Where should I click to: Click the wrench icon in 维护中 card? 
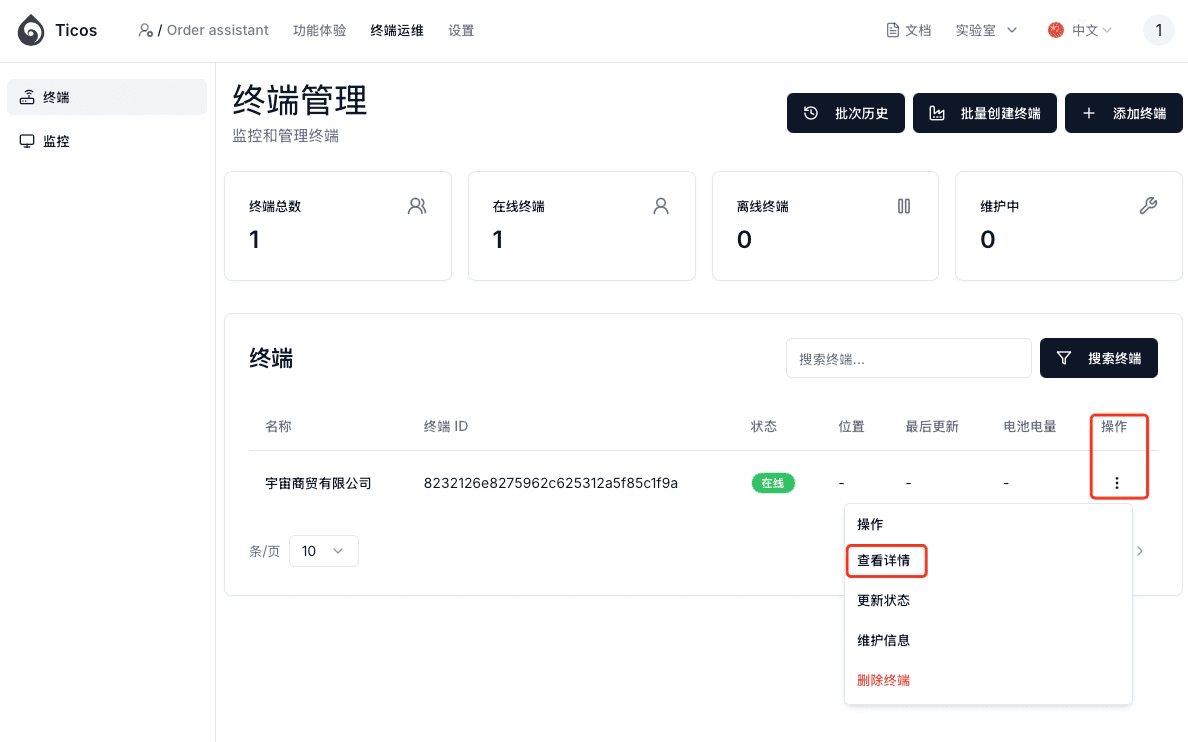pyautogui.click(x=1148, y=206)
